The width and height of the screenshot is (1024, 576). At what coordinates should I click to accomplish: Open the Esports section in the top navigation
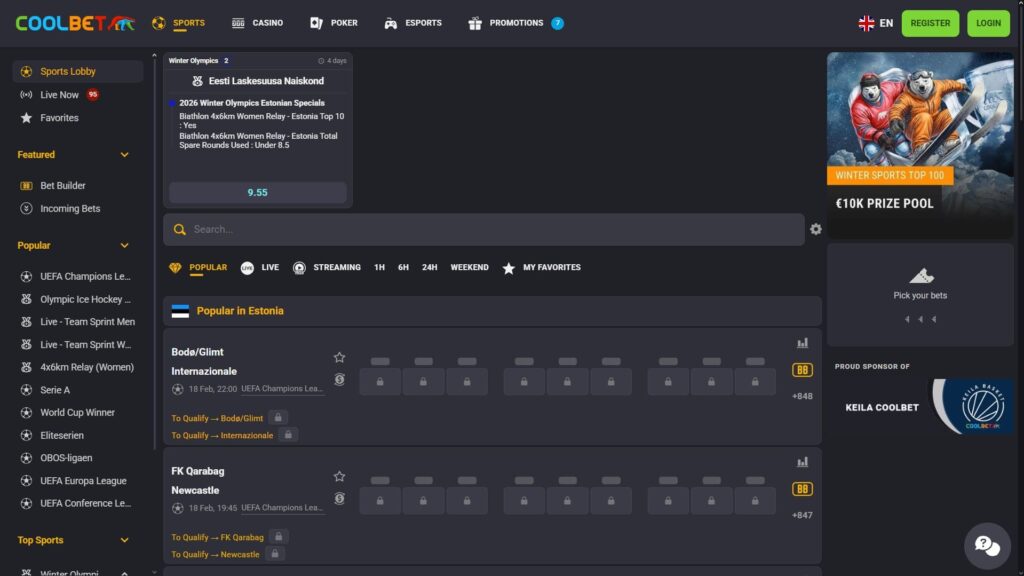click(x=413, y=23)
